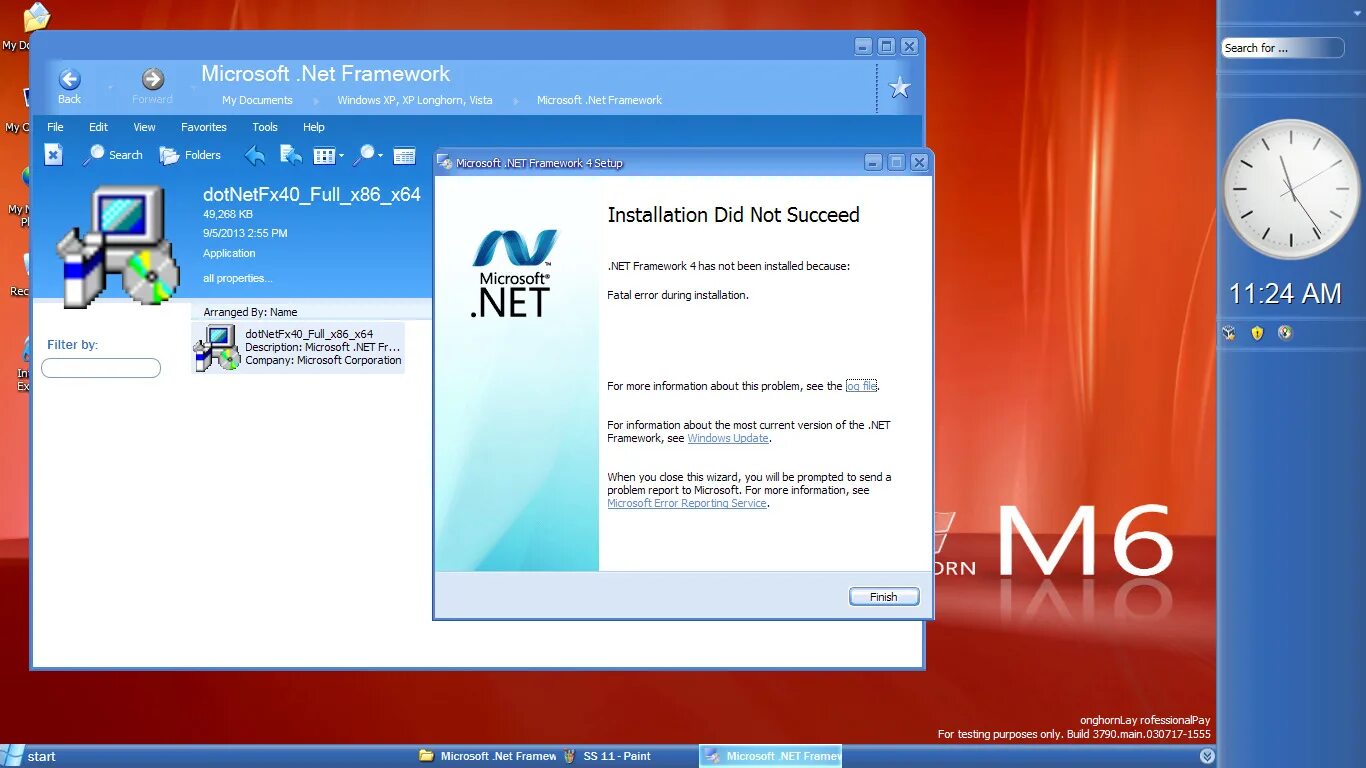Select the dotNetFx40_Full_x86_x64 file item
This screenshot has width=1366, height=768.
point(298,347)
